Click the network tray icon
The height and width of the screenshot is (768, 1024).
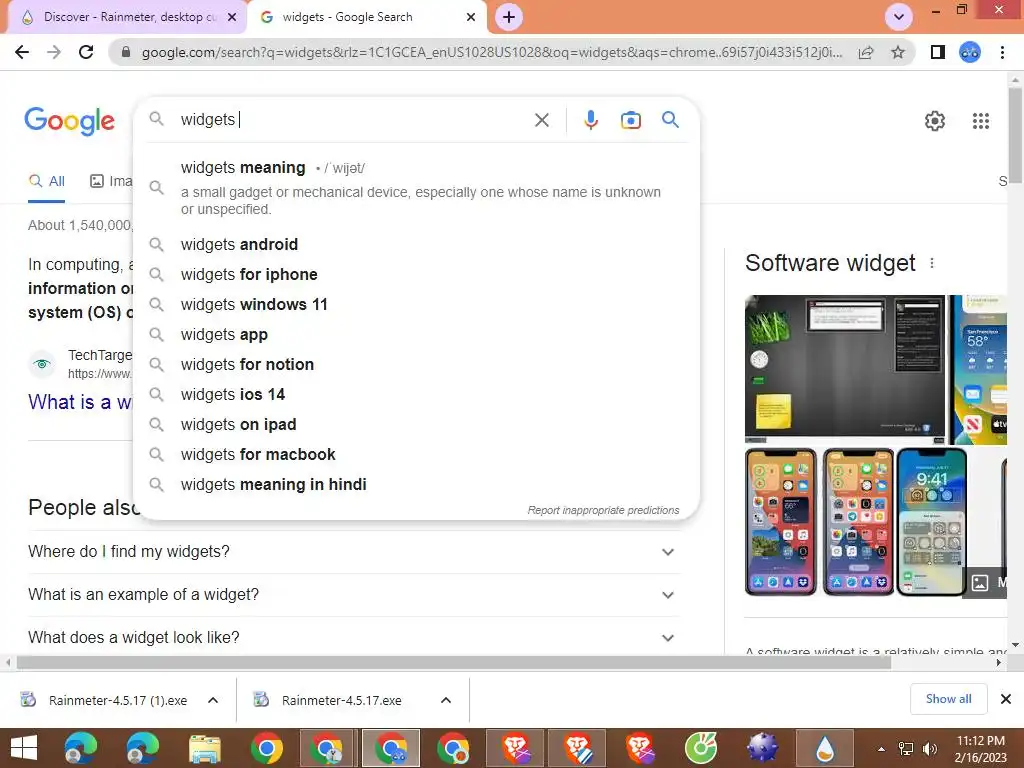(x=906, y=749)
